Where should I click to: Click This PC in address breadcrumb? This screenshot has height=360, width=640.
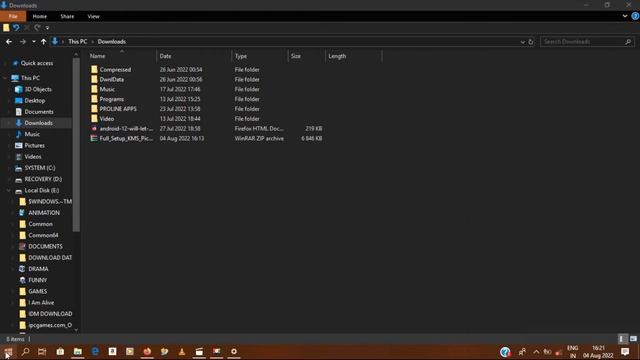pyautogui.click(x=78, y=42)
